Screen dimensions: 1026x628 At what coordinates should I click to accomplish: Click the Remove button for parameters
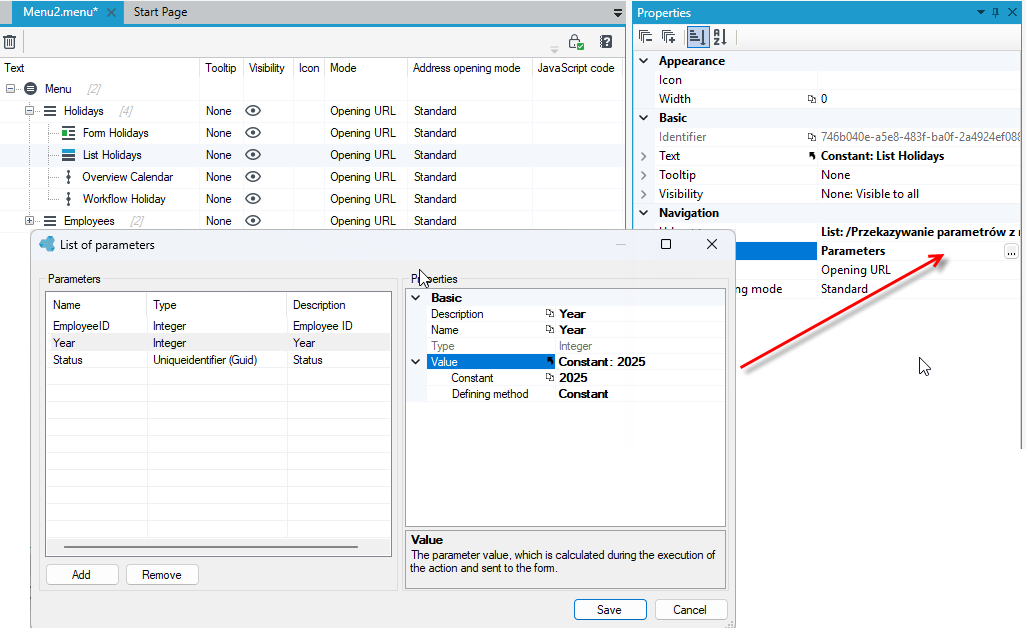pos(162,575)
